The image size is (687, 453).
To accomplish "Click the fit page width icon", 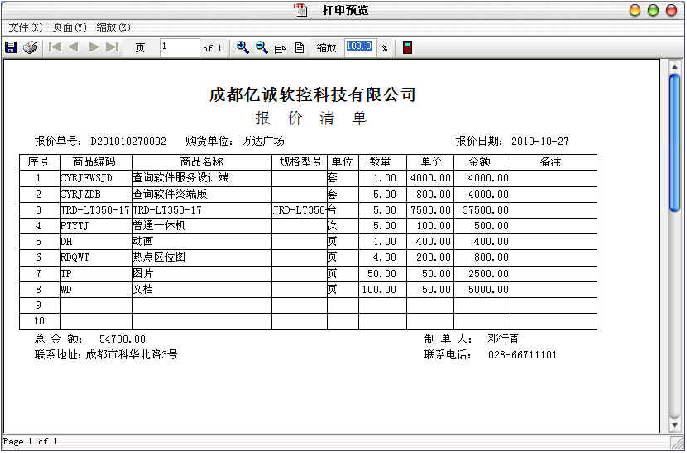I will pos(280,49).
